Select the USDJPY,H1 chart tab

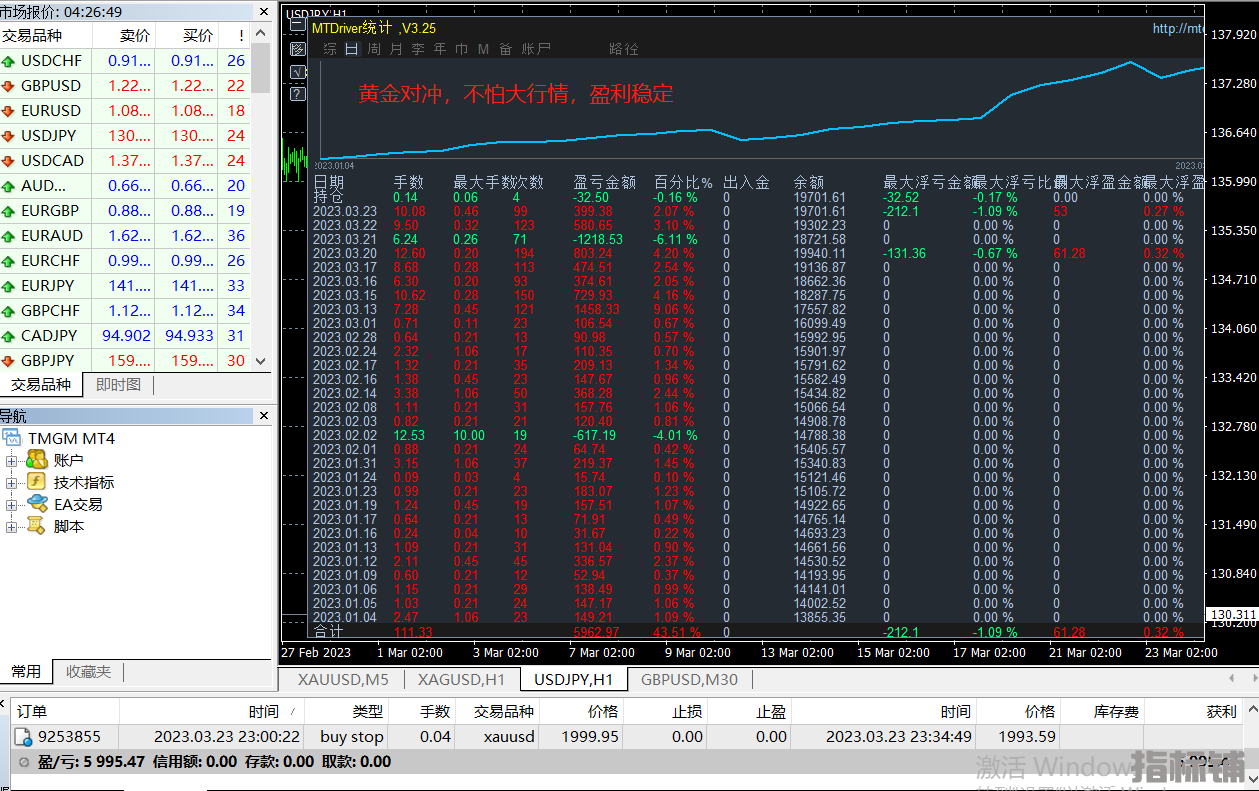tap(574, 680)
